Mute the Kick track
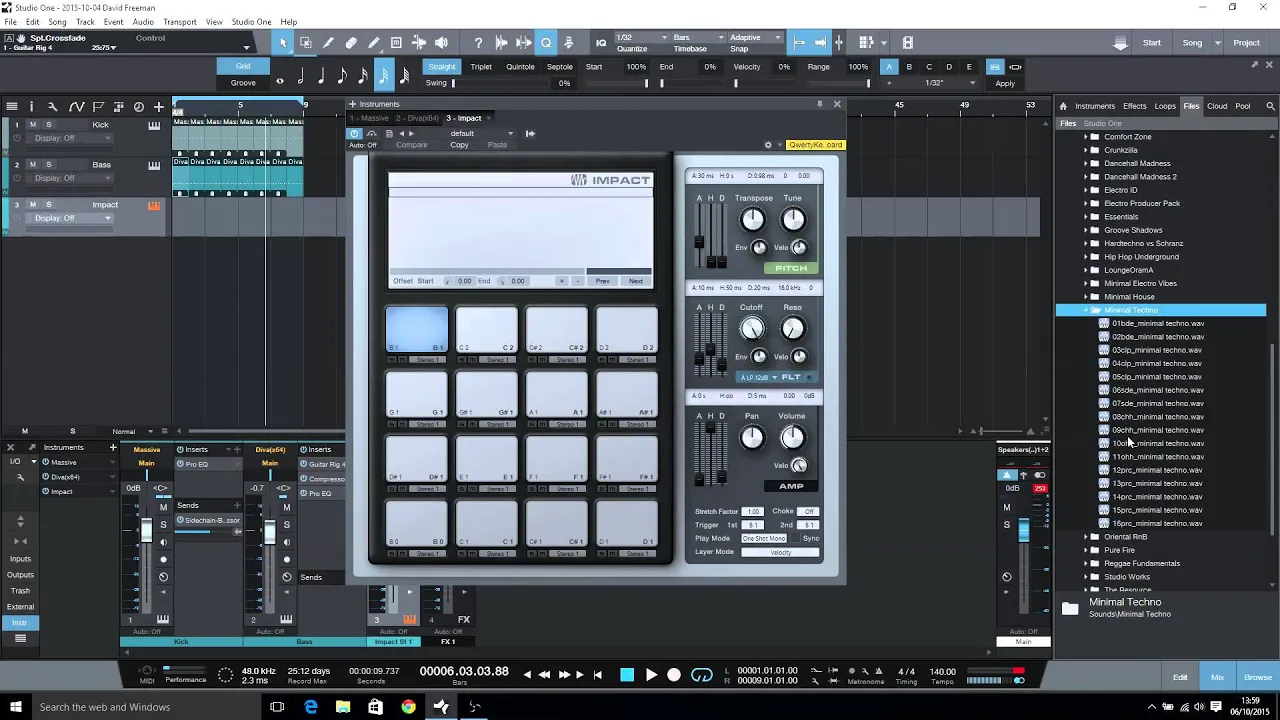This screenshot has width=1280, height=720. click(33, 124)
